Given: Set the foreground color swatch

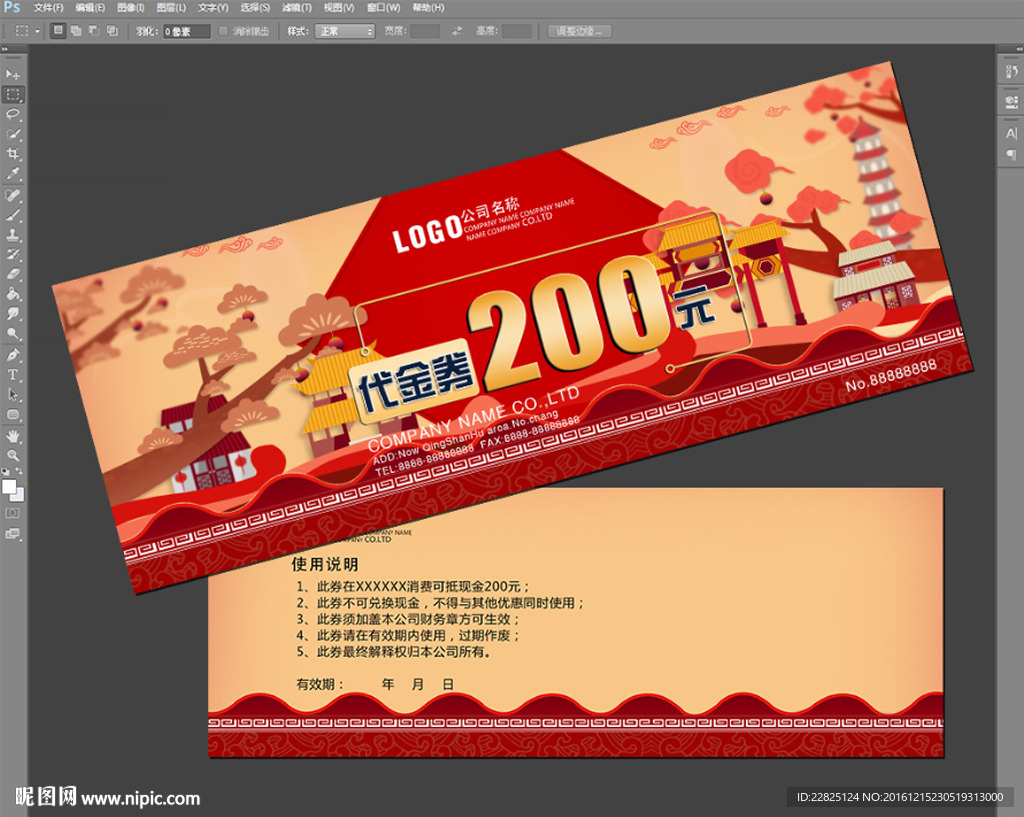Looking at the screenshot, I should click(x=8, y=487).
